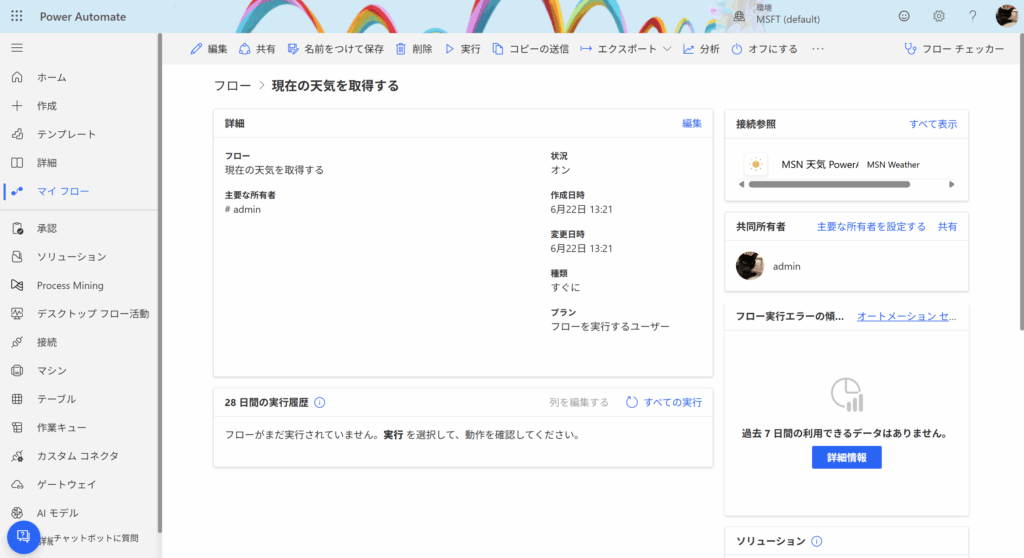The width and height of the screenshot is (1024, 558).
Task: Turn off the flow with オフにする
Action: (x=764, y=49)
